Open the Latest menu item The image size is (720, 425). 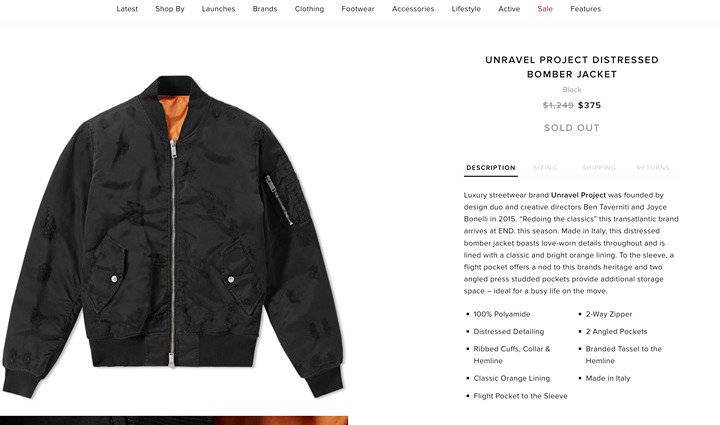coord(127,9)
